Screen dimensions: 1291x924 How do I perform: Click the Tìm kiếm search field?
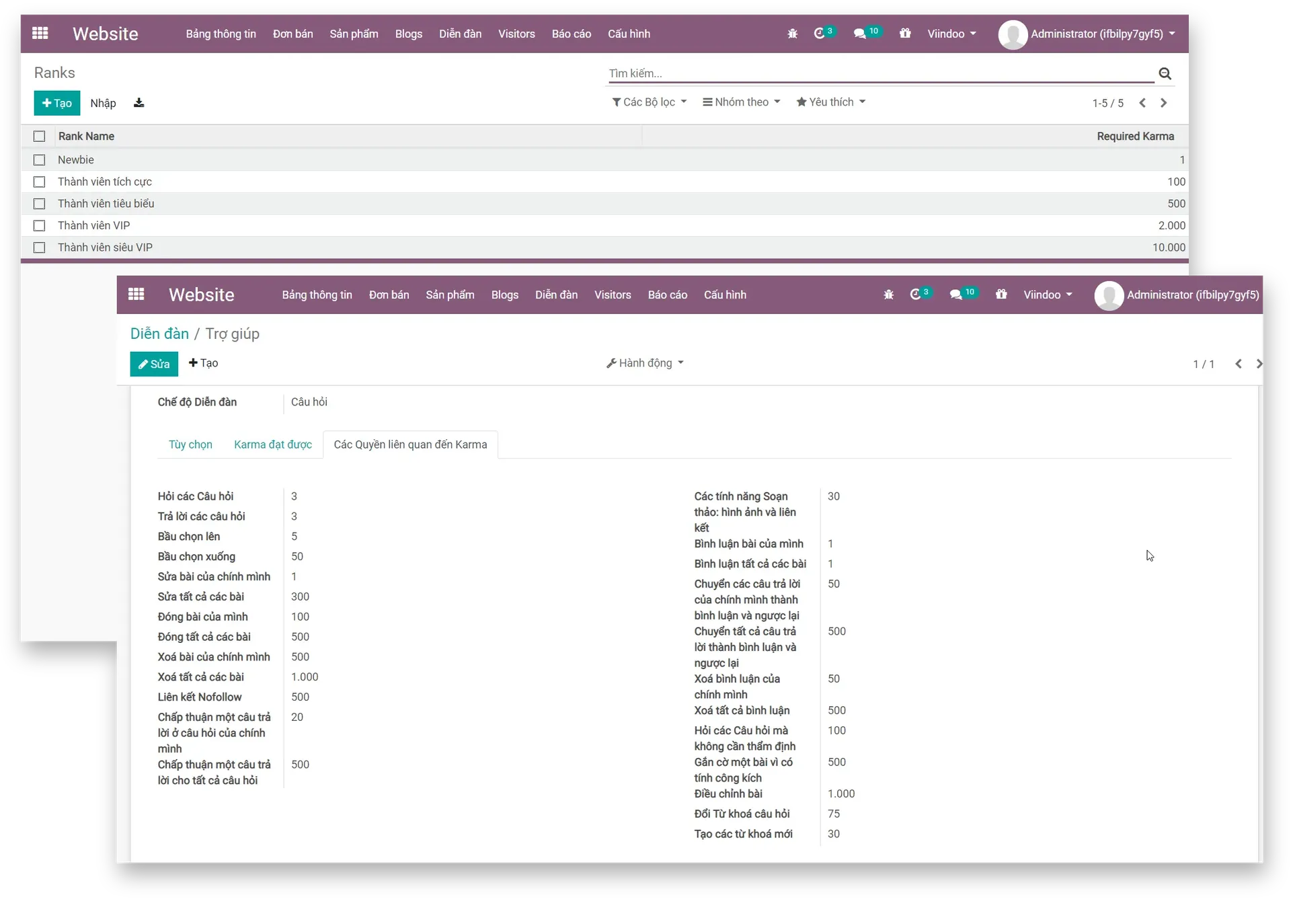[x=881, y=73]
